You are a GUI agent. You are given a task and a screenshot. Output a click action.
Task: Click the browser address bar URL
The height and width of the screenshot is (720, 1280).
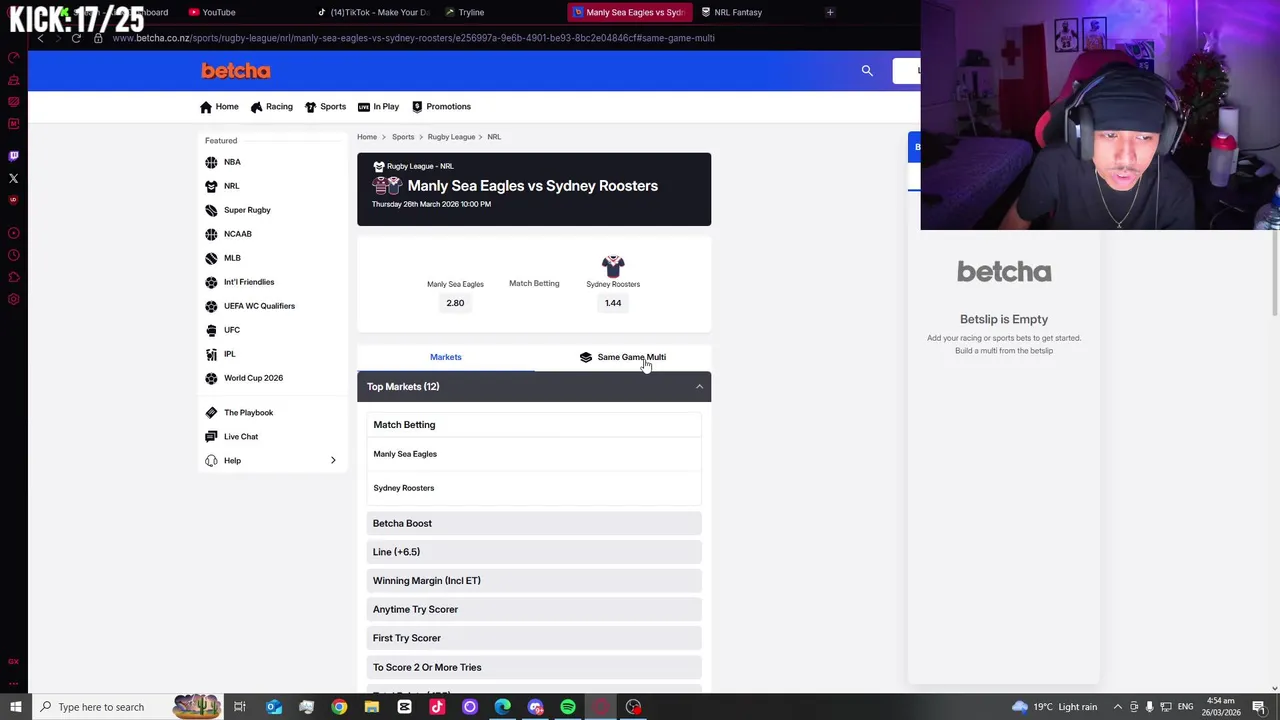point(413,38)
